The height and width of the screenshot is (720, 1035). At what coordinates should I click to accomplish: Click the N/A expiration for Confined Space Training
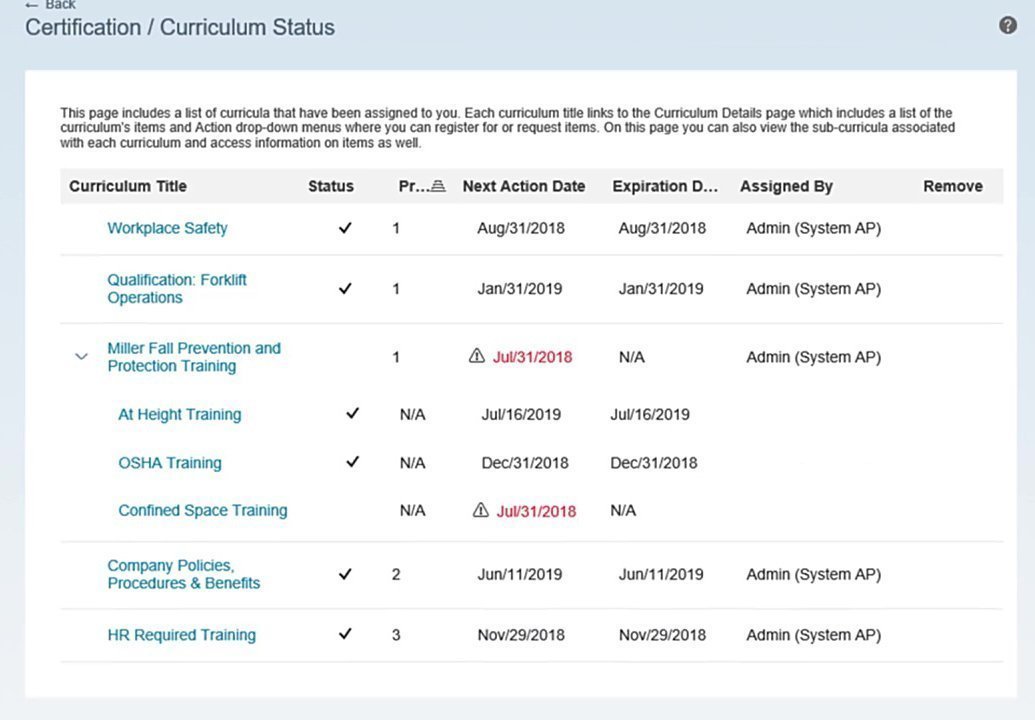coord(623,511)
